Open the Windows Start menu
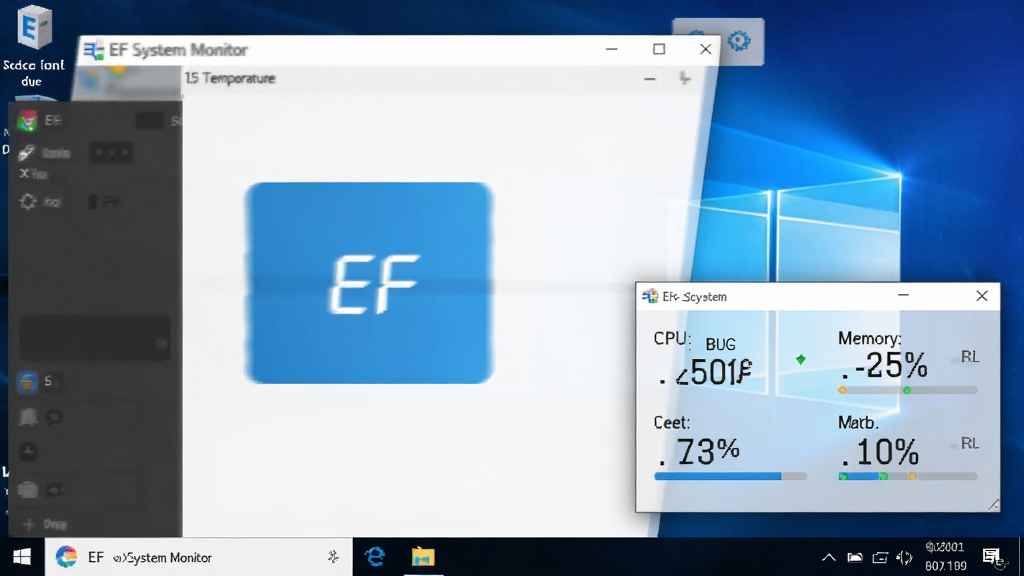The width and height of the screenshot is (1024, 576). click(x=22, y=557)
